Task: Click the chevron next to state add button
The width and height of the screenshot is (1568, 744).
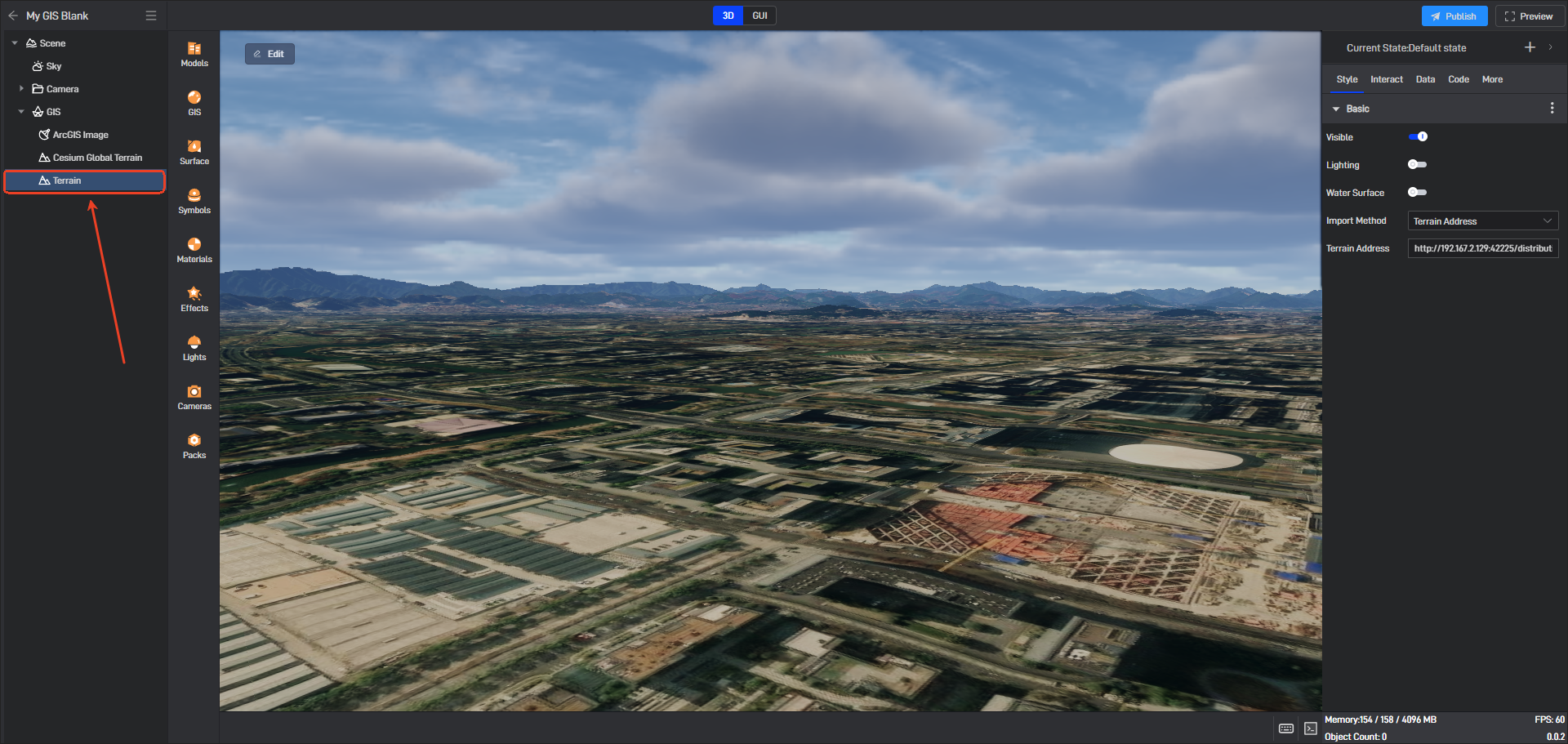Action: pos(1550,47)
